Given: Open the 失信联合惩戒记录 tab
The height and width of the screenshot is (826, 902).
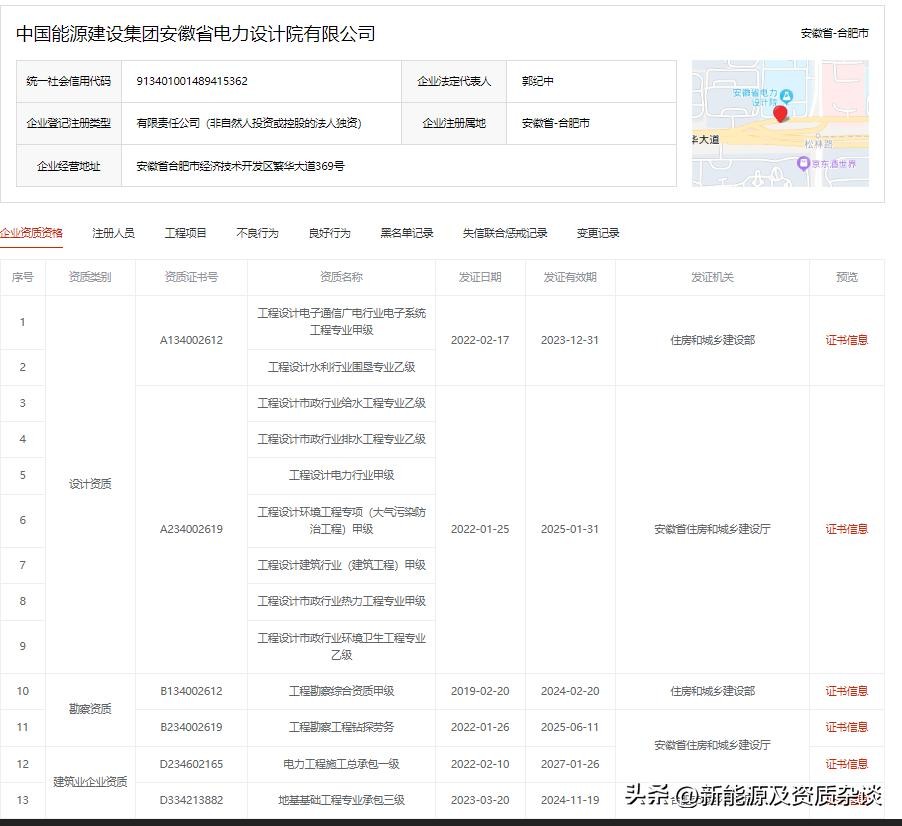Looking at the screenshot, I should (504, 233).
